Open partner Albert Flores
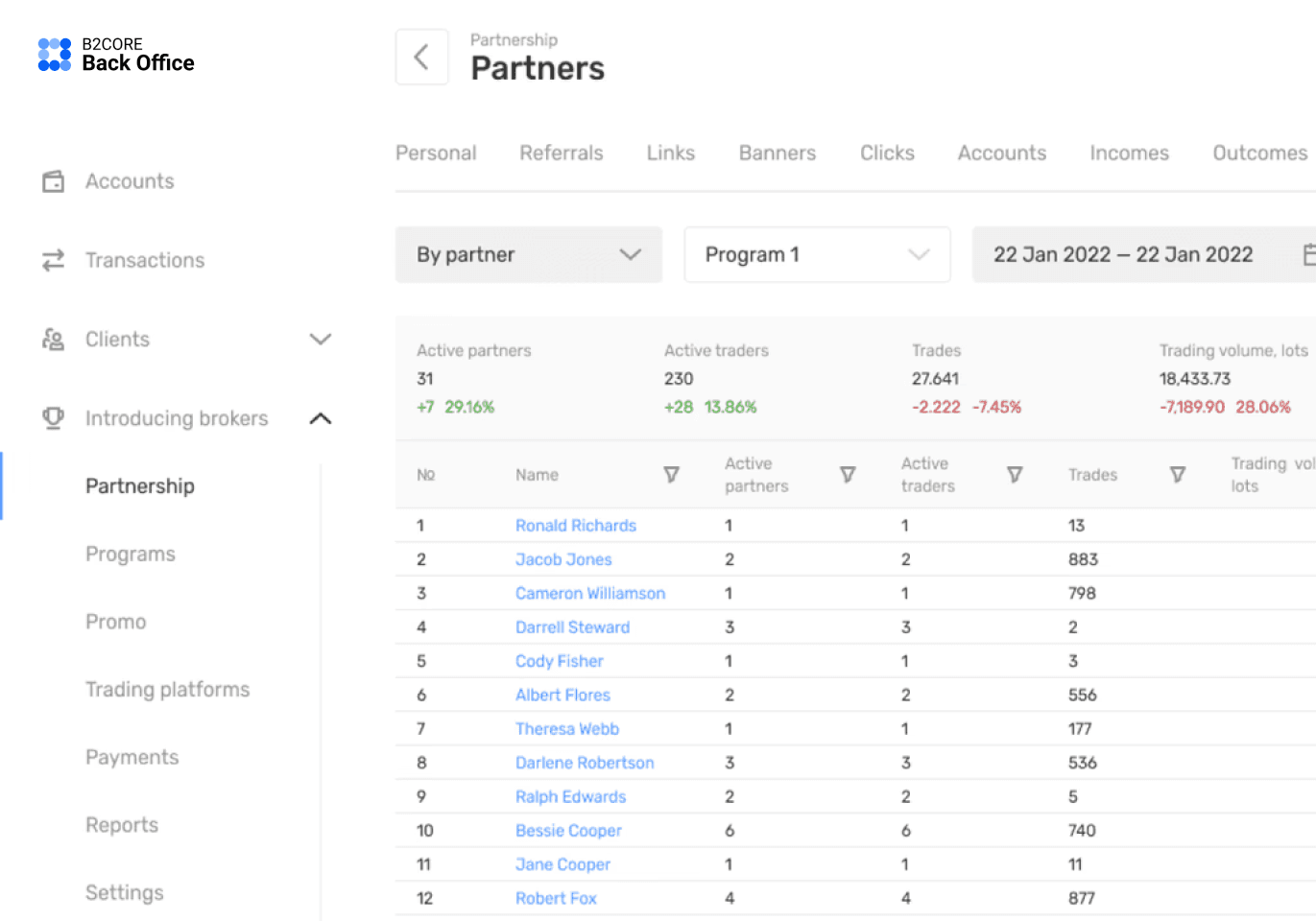Screen dimensions: 1316x921 562,696
